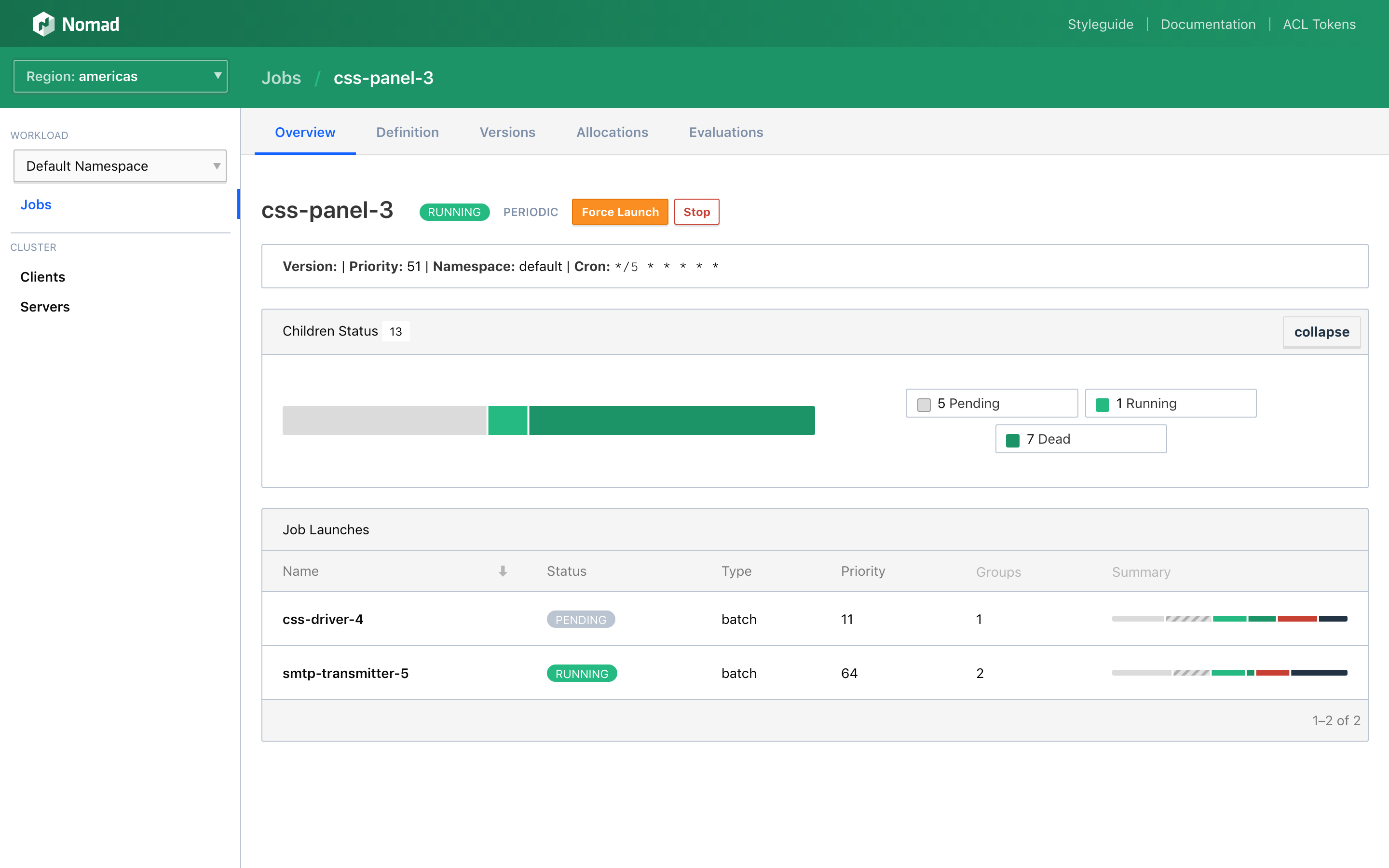This screenshot has height=868, width=1389.
Task: Collapse the Children Status panel
Action: coord(1321,332)
